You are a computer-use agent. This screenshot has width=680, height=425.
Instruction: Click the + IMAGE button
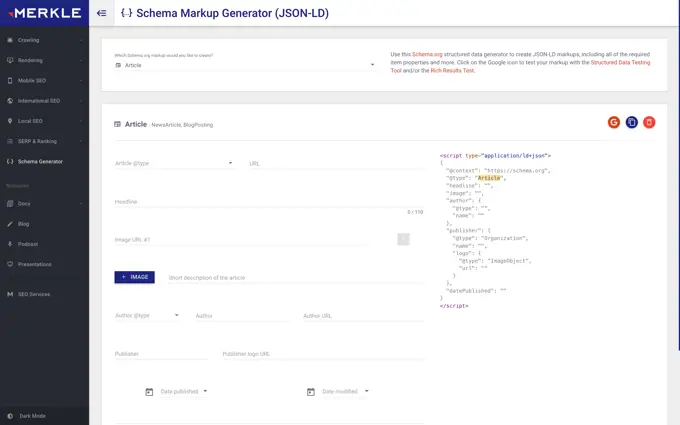134,277
